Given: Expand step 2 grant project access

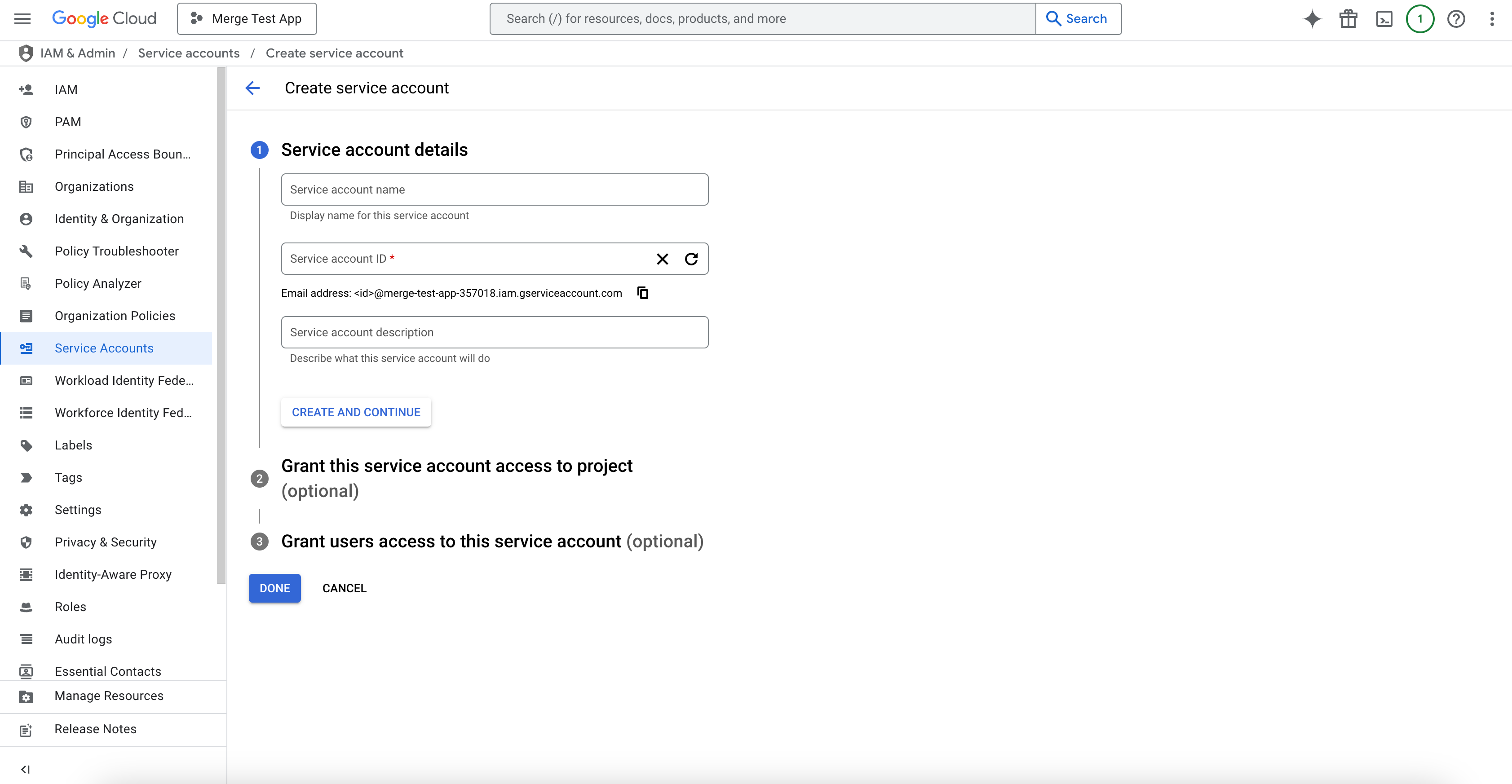Looking at the screenshot, I should [x=457, y=478].
